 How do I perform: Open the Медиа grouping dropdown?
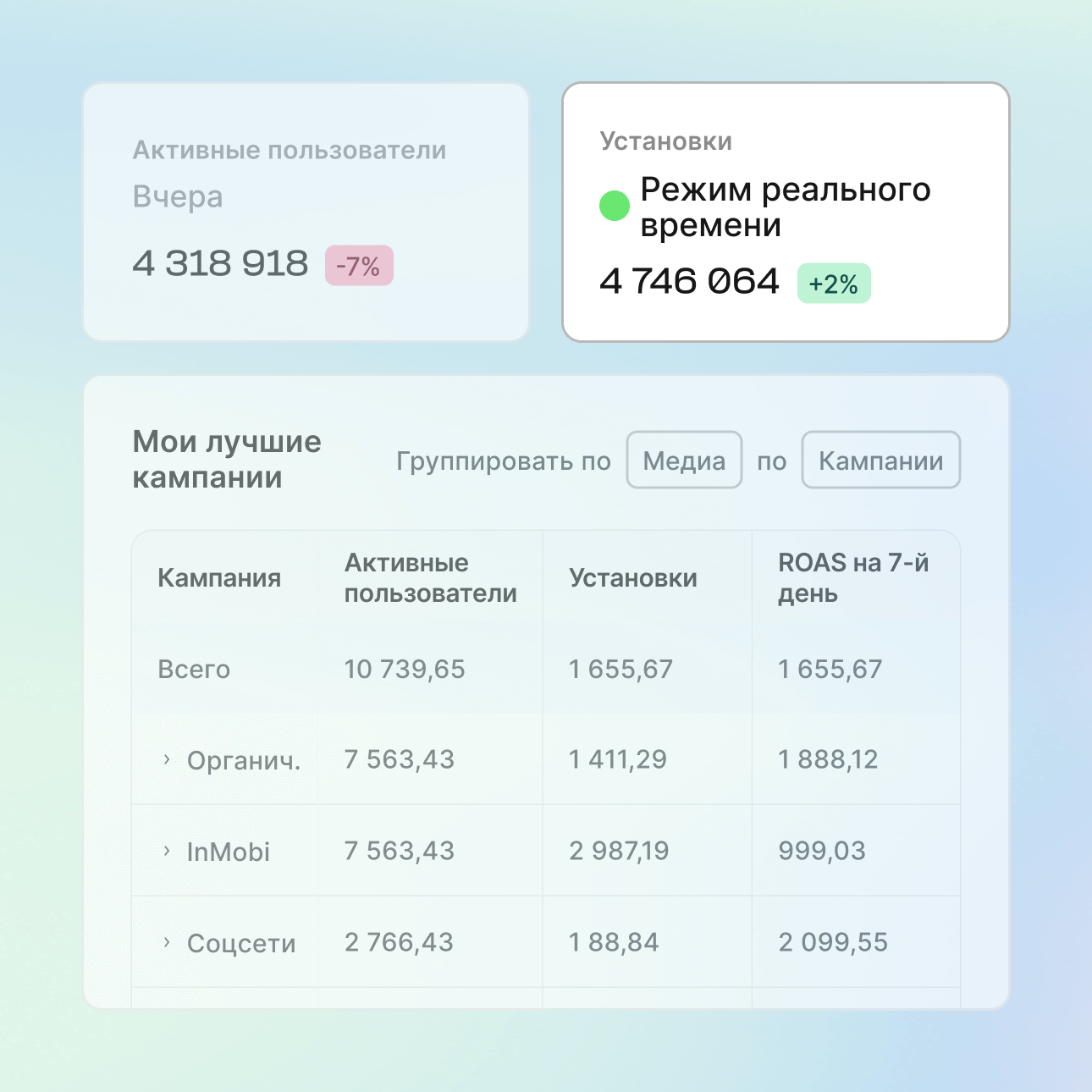(684, 461)
